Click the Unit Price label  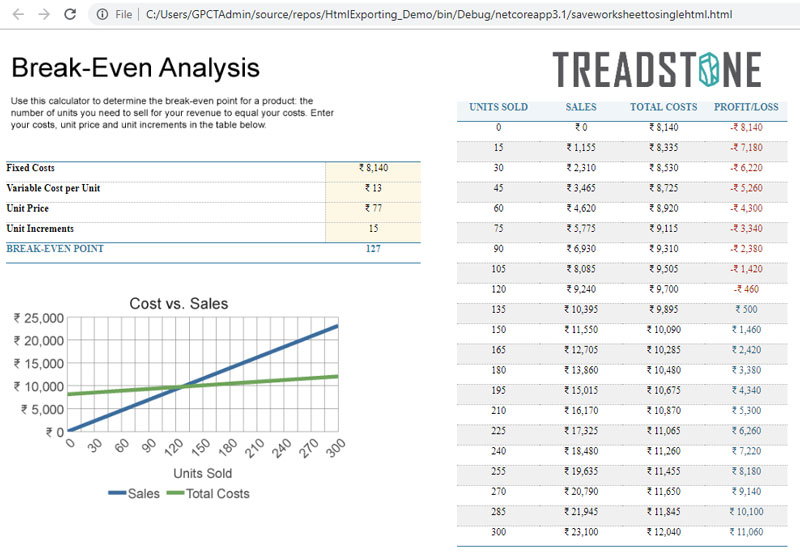point(28,208)
